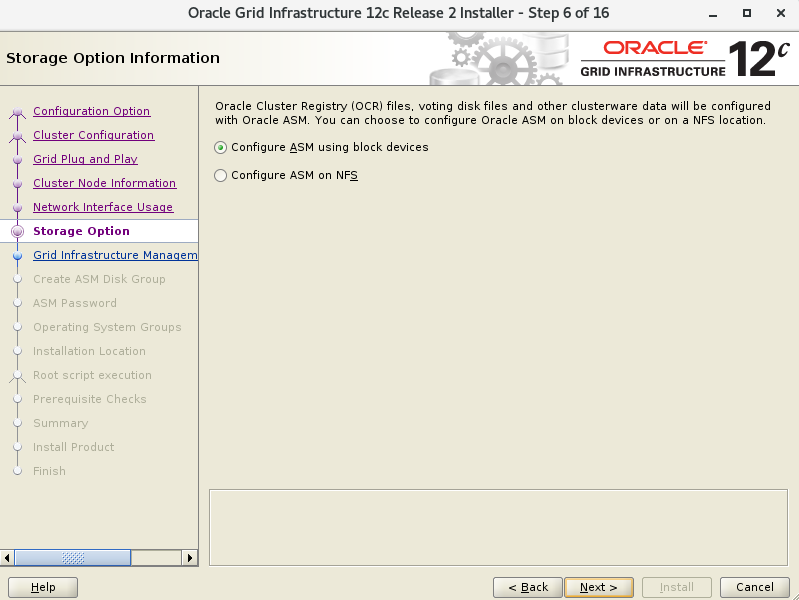Click the Next button

tap(598, 587)
